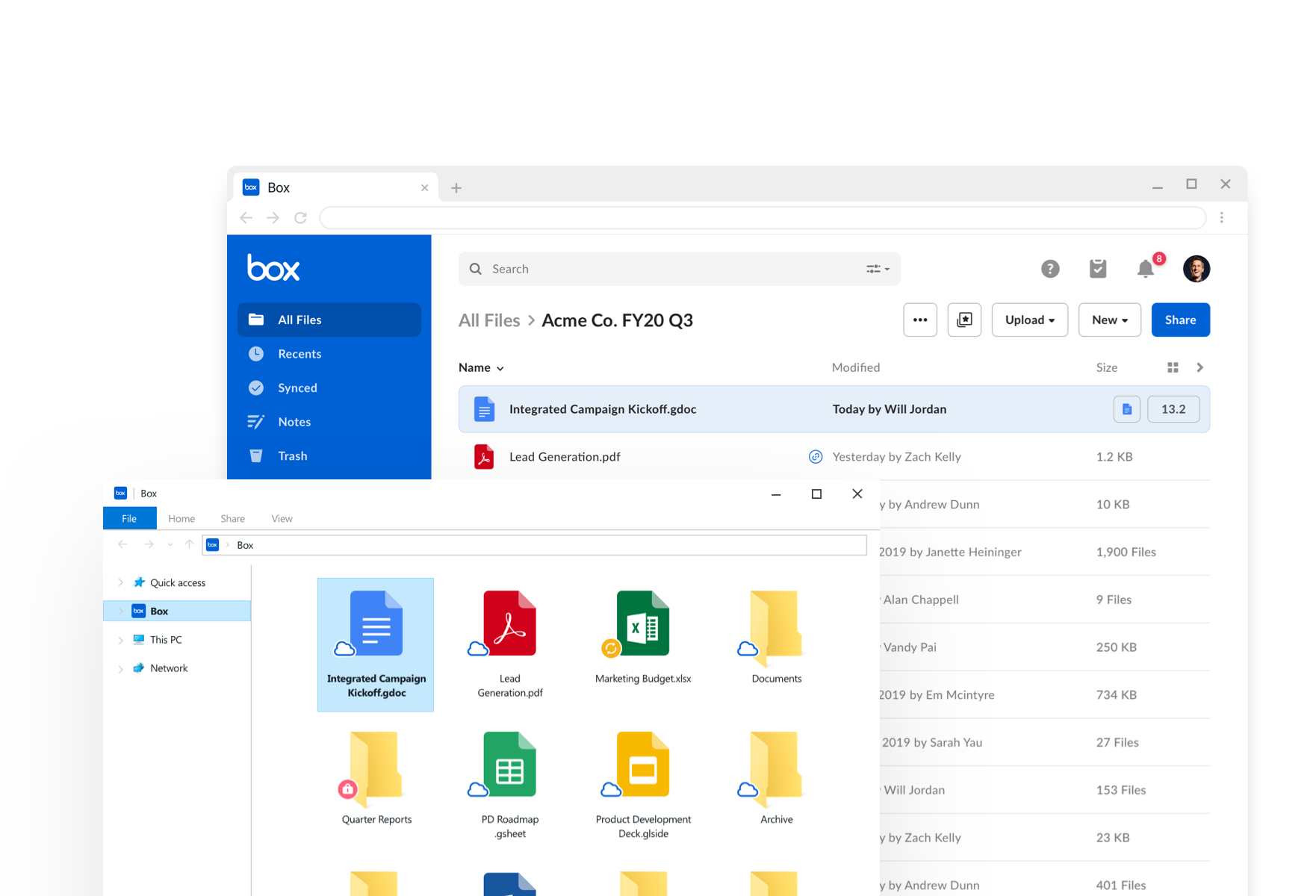Click the browser forward arrow
1316x896 pixels.
tap(273, 217)
